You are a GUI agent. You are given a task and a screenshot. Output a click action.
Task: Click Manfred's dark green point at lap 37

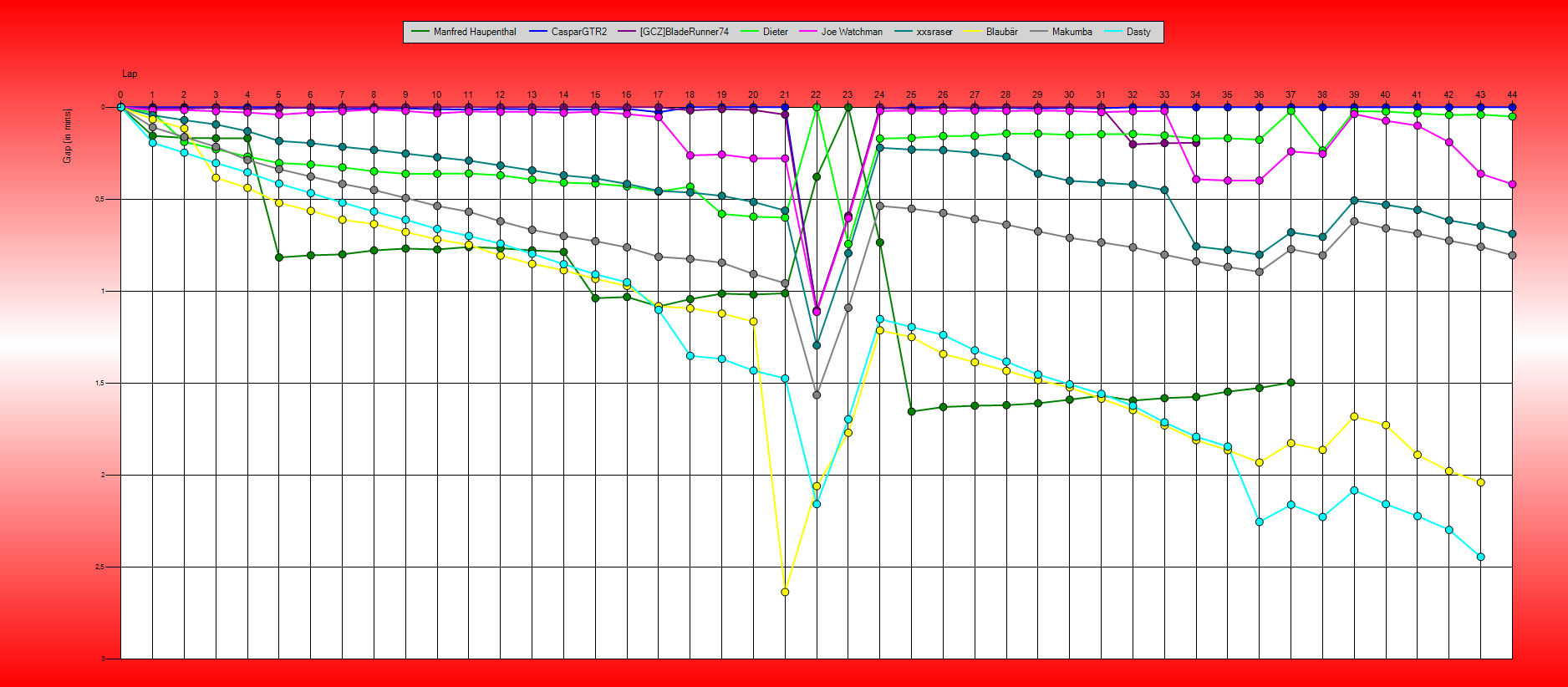coord(1291,383)
